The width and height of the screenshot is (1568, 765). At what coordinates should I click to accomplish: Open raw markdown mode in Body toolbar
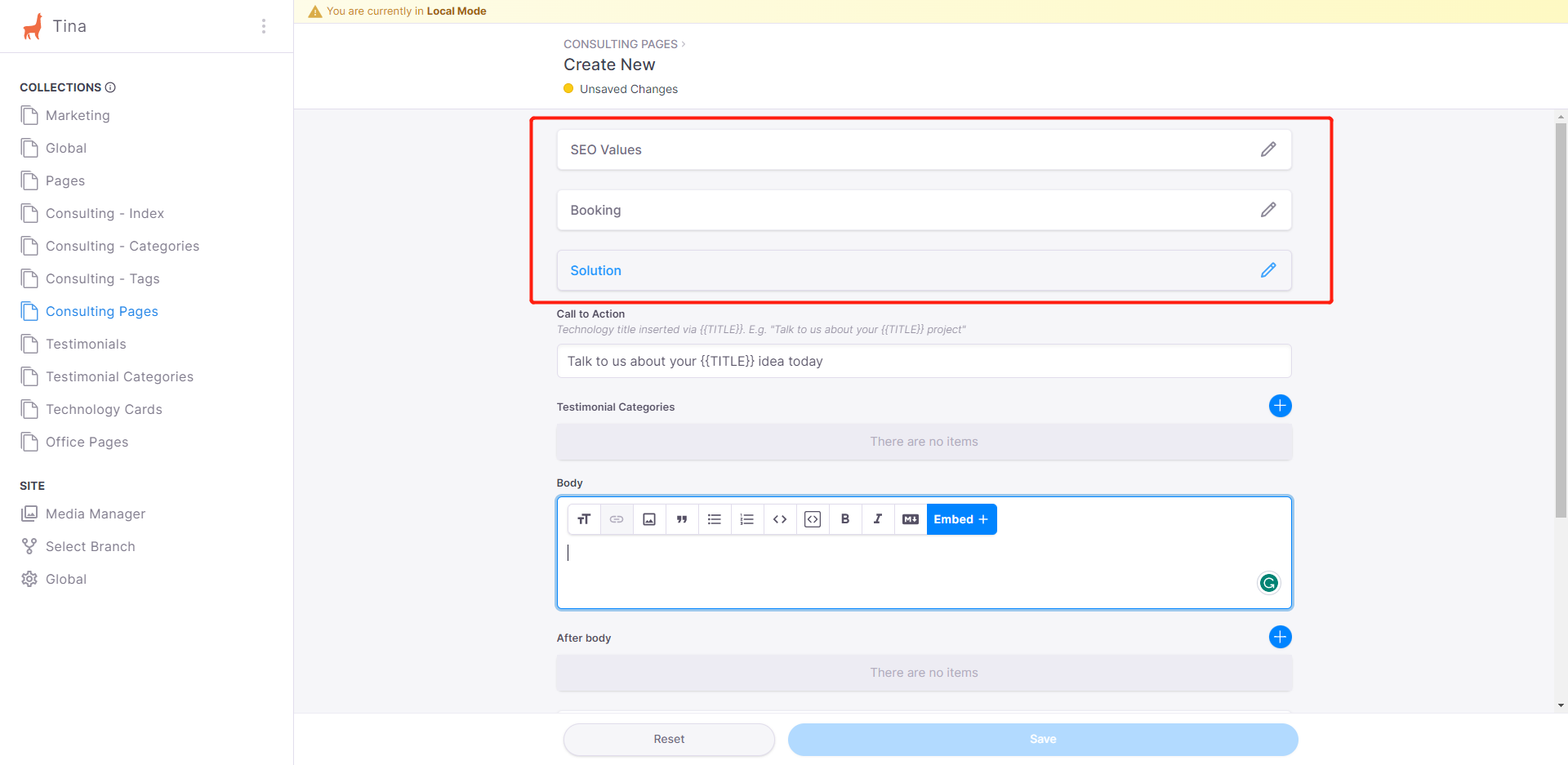click(911, 518)
